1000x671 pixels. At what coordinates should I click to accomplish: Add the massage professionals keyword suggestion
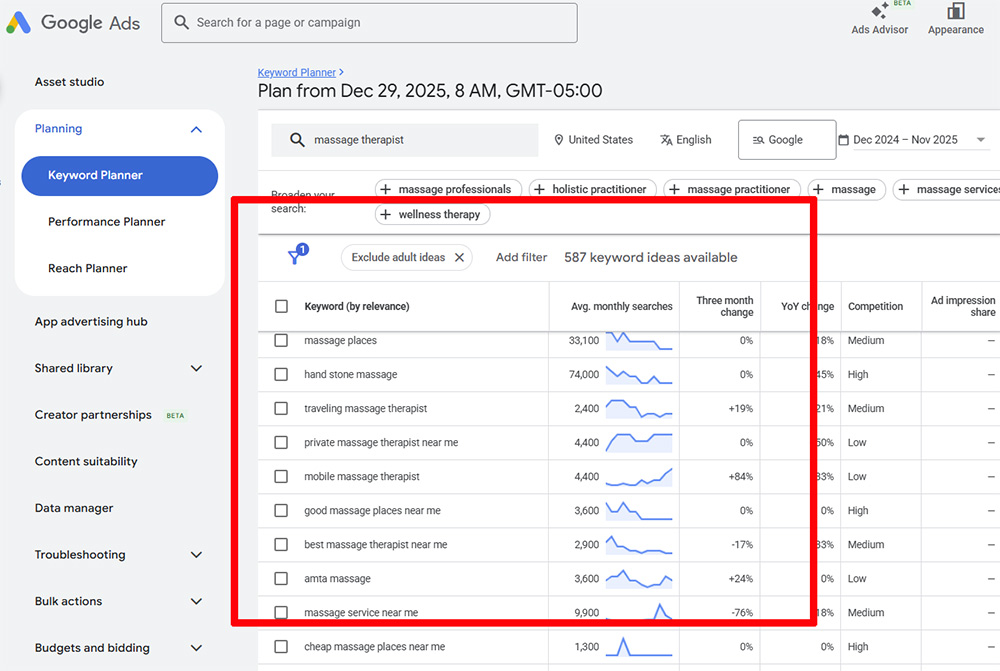(x=447, y=189)
